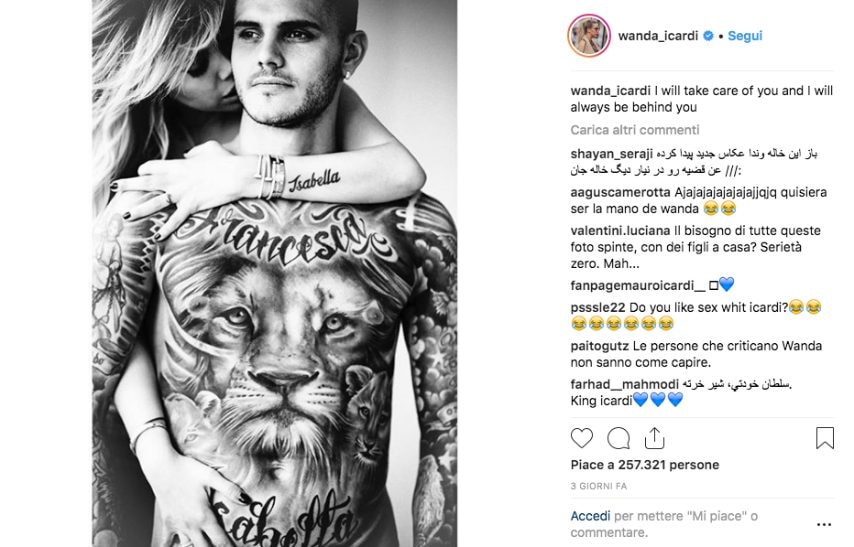Viewport: 854px width, 547px height.
Task: Share the post using the upload arrow icon
Action: point(654,438)
